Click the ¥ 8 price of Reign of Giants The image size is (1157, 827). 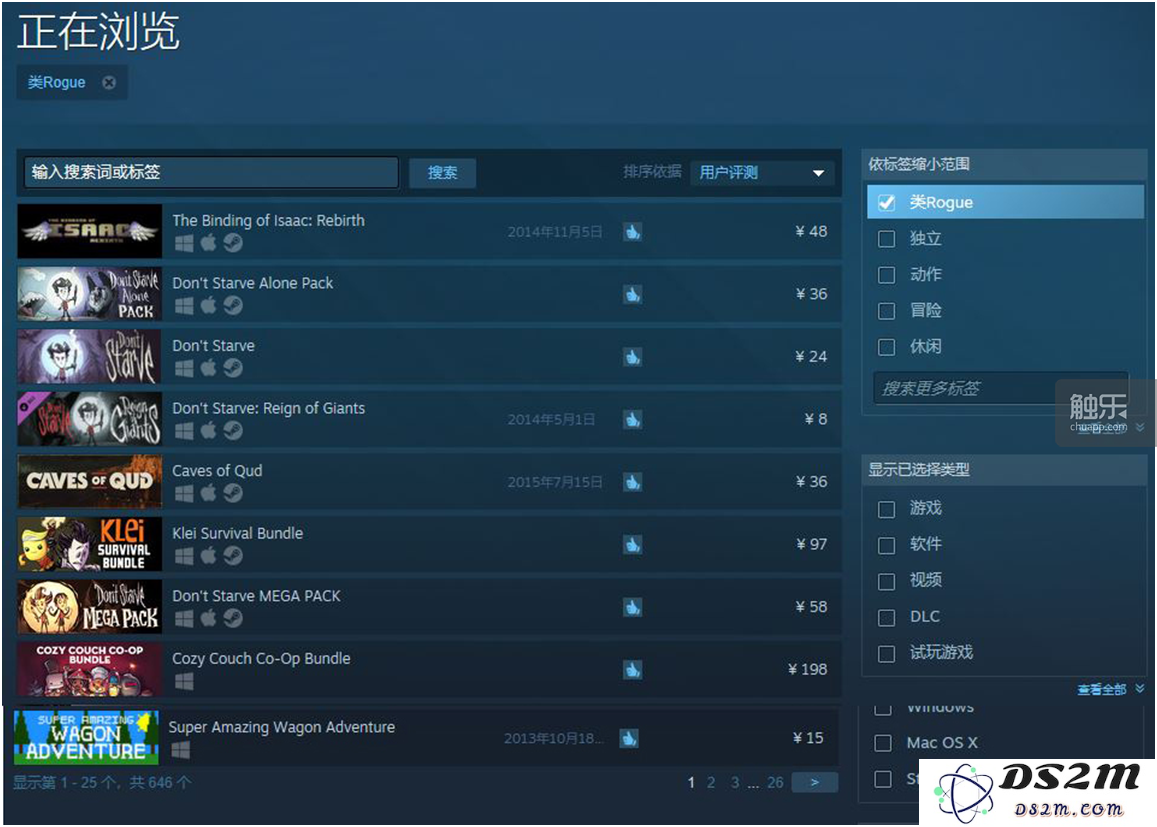point(815,419)
